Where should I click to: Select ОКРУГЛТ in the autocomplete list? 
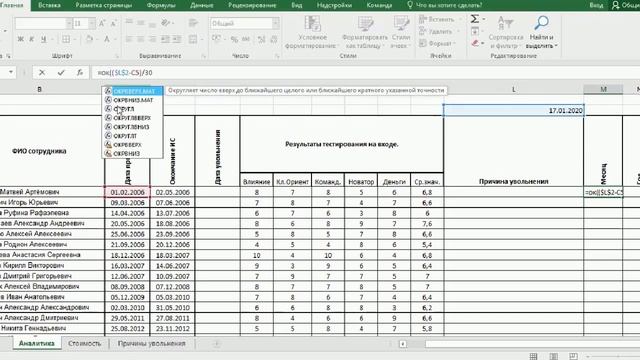pyautogui.click(x=133, y=136)
